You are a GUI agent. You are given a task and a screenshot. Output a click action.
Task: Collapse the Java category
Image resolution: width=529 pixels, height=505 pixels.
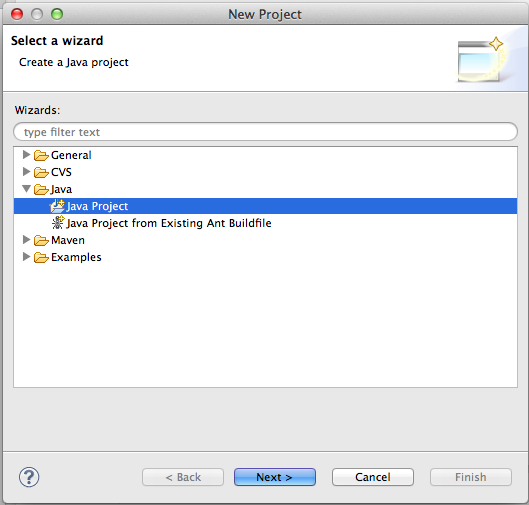(26, 189)
